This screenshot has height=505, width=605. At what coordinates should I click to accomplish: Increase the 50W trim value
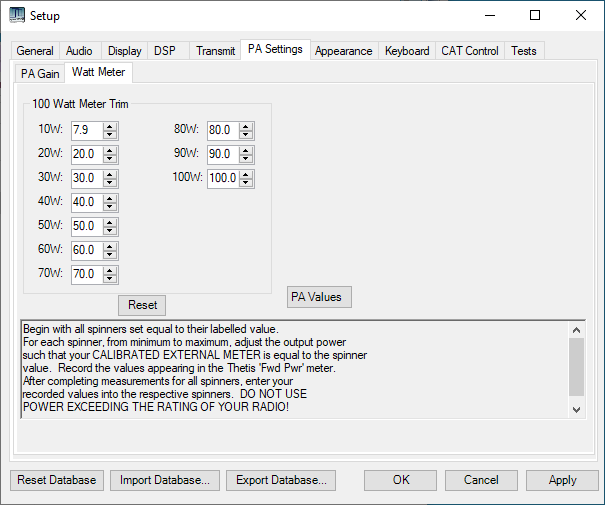click(110, 222)
